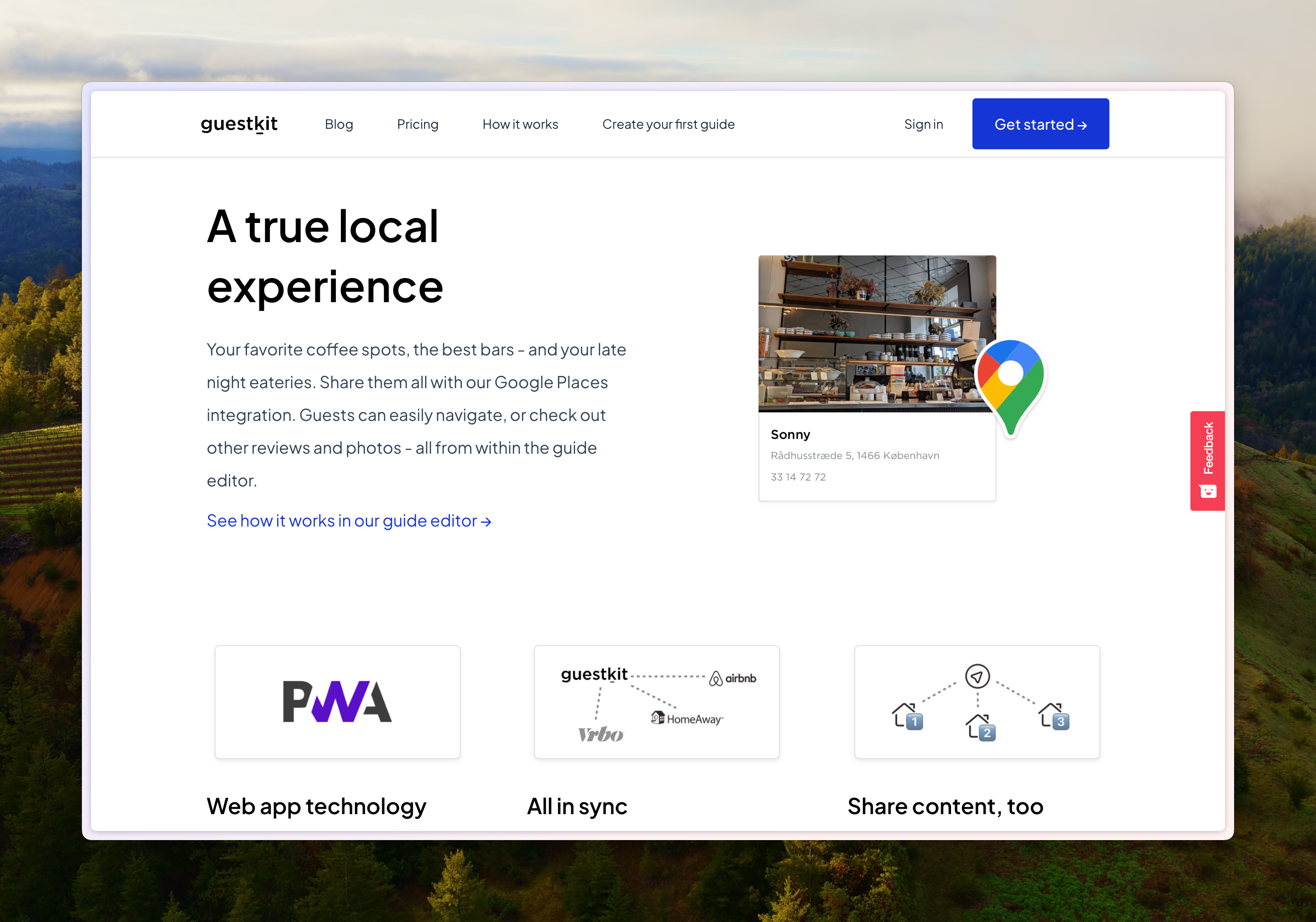Viewport: 1316px width, 922px height.
Task: Sign in to guestkit
Action: [923, 124]
